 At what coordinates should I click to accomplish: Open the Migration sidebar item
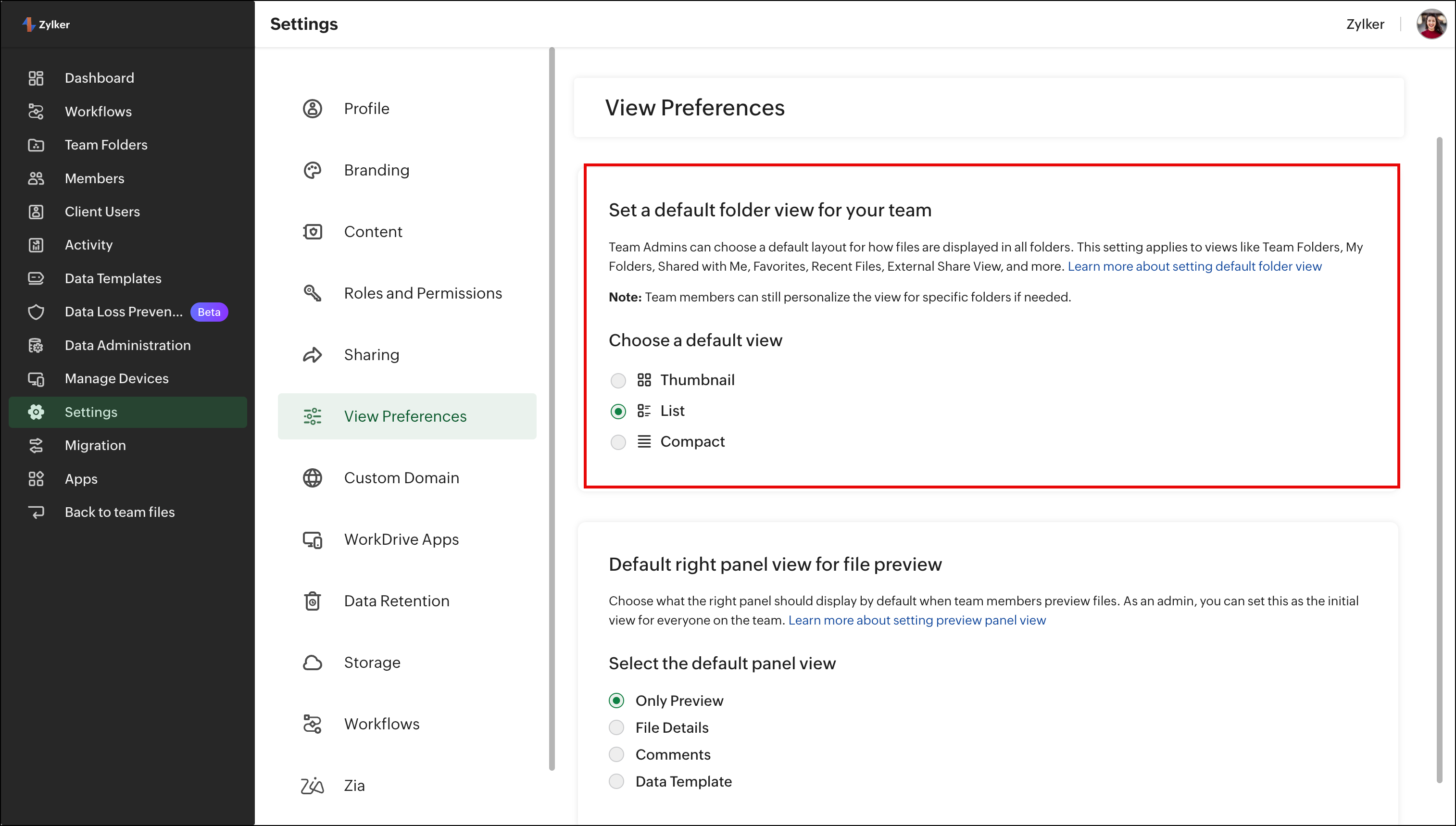(95, 445)
